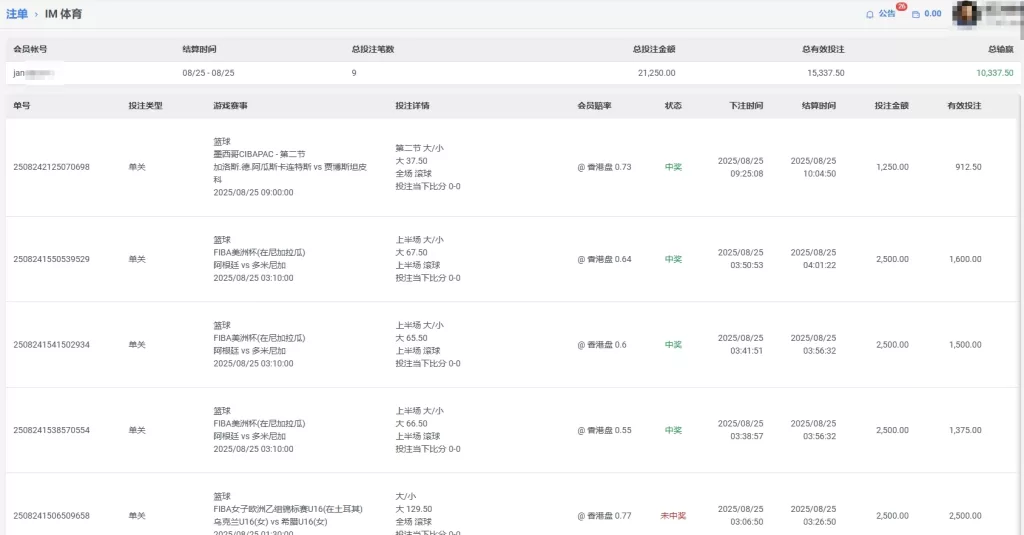This screenshot has width=1024, height=535.
Task: Click the member account name starting jan
Action: pos(33,73)
